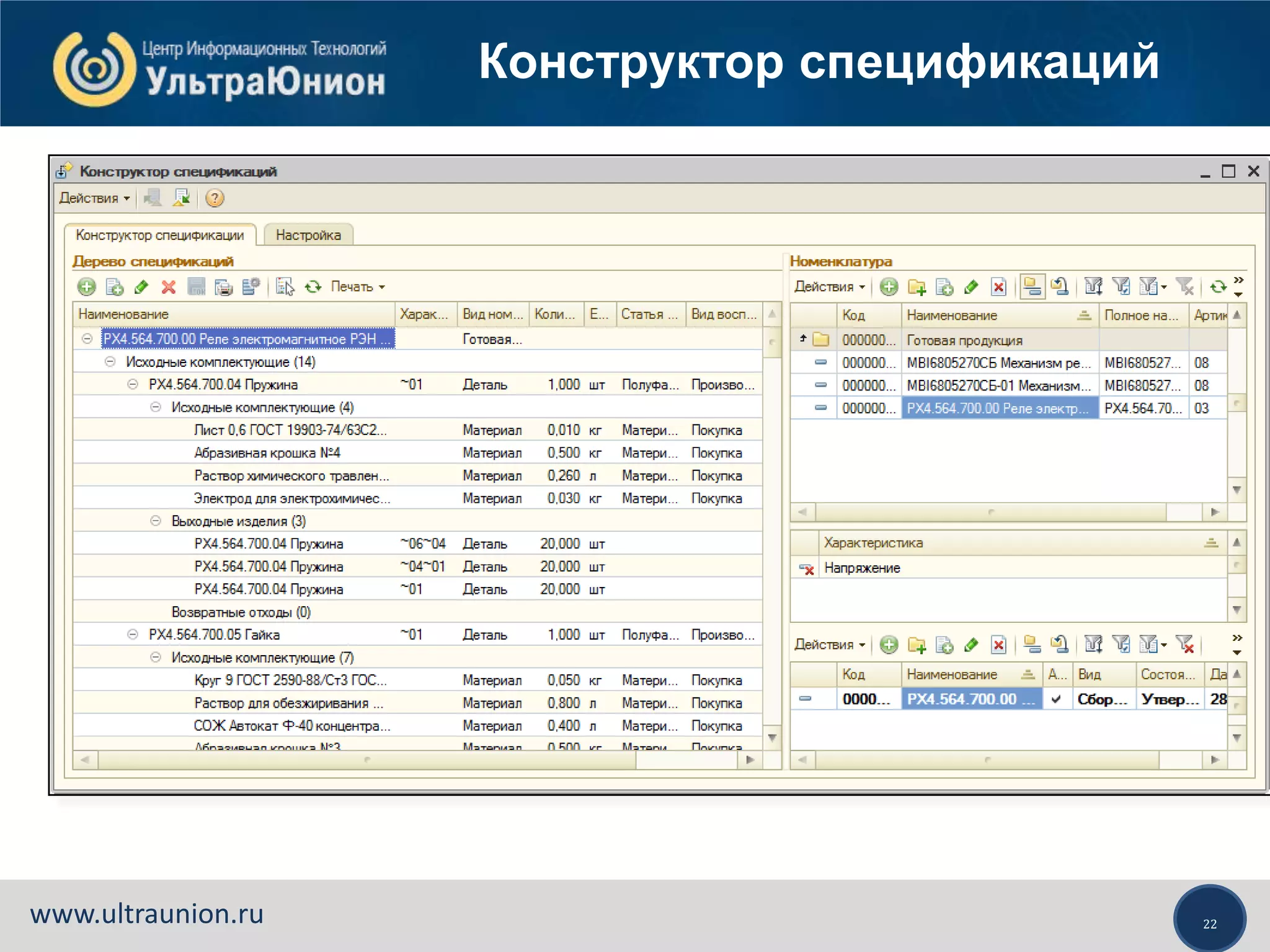Click the list-with-gear settings icon in tree toolbar
1270x952 pixels.
coord(251,287)
